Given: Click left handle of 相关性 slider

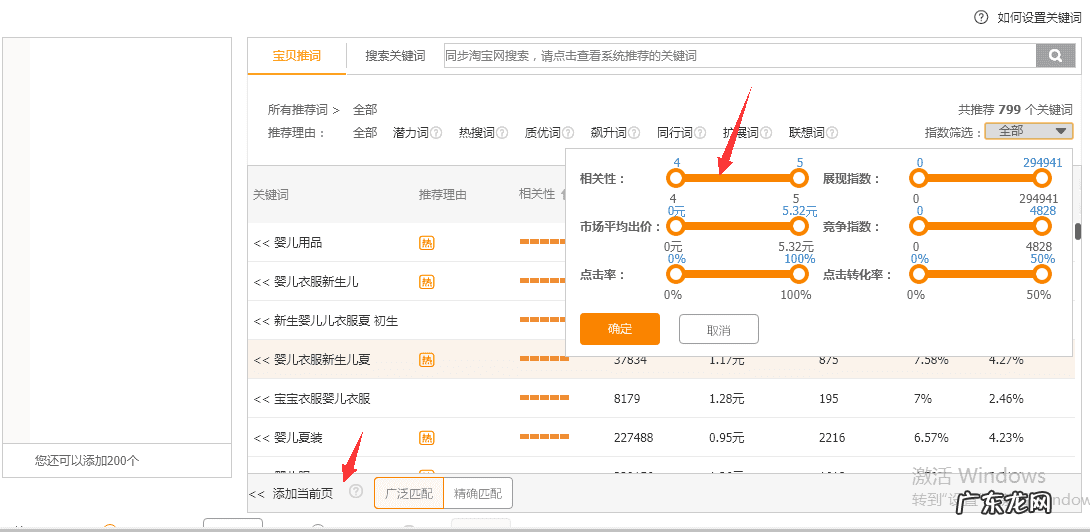Looking at the screenshot, I should pos(676,178).
